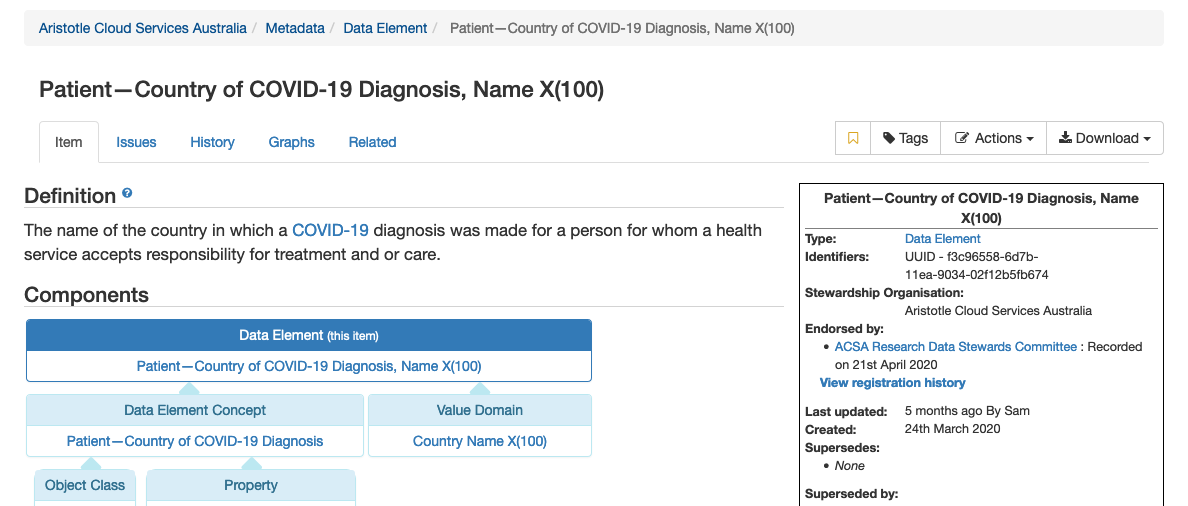Follow the COVID-19 link in definition

coord(330,230)
